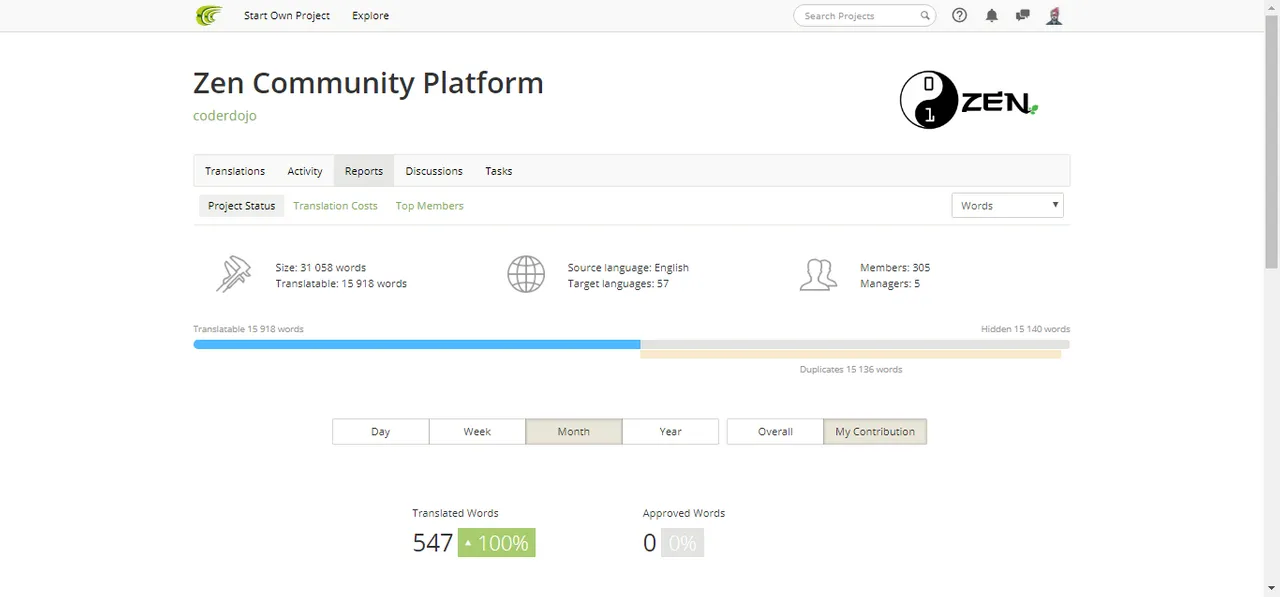This screenshot has height=597, width=1280.
Task: Switch to the Translations tab
Action: click(x=235, y=171)
